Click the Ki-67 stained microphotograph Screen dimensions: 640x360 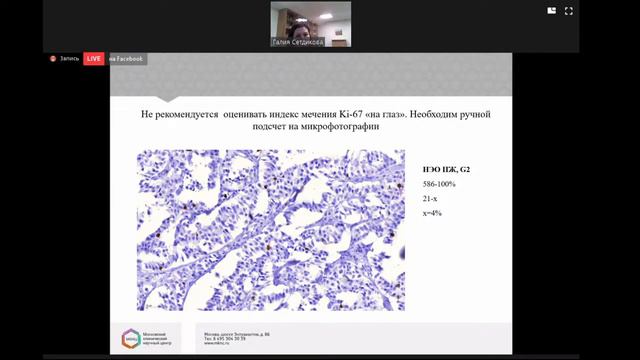click(x=271, y=230)
